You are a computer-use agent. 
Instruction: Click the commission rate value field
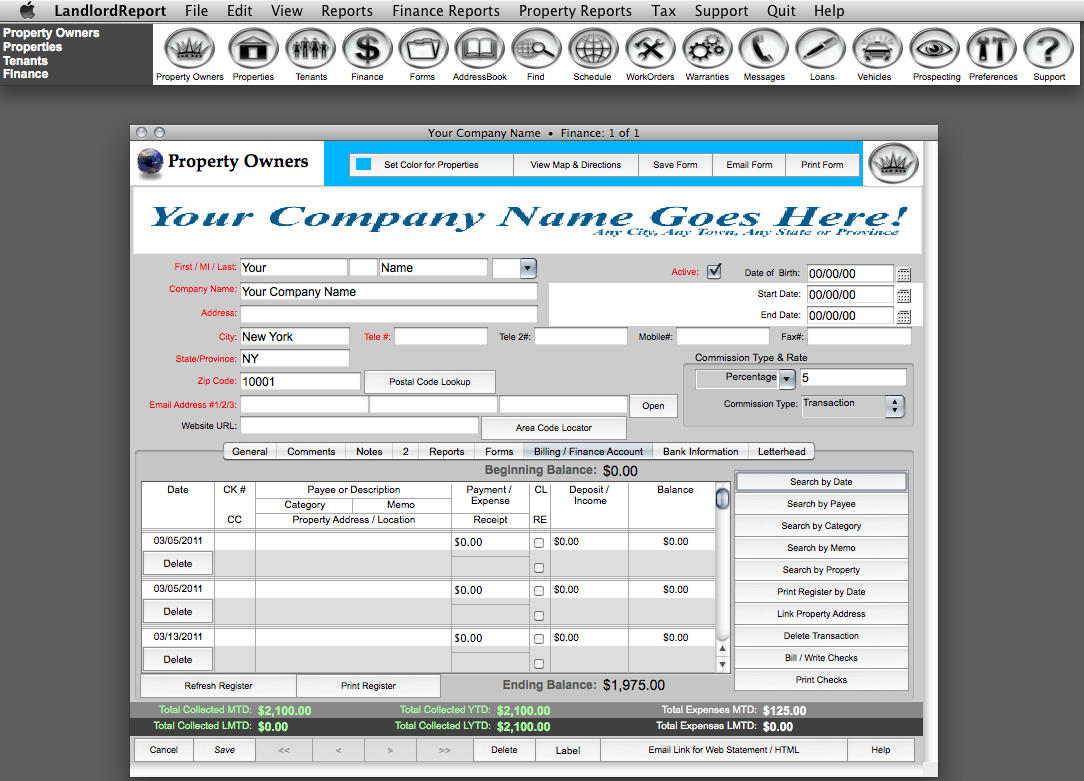[853, 377]
